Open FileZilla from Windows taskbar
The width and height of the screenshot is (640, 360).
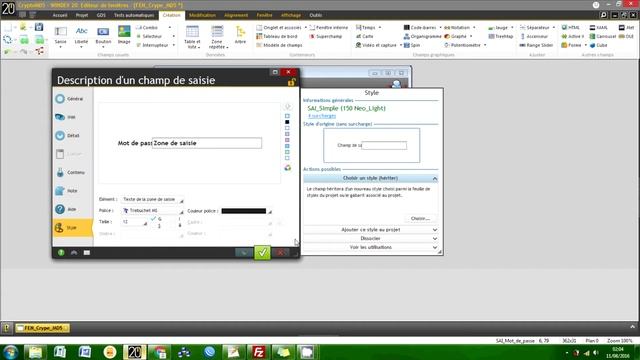(259, 352)
